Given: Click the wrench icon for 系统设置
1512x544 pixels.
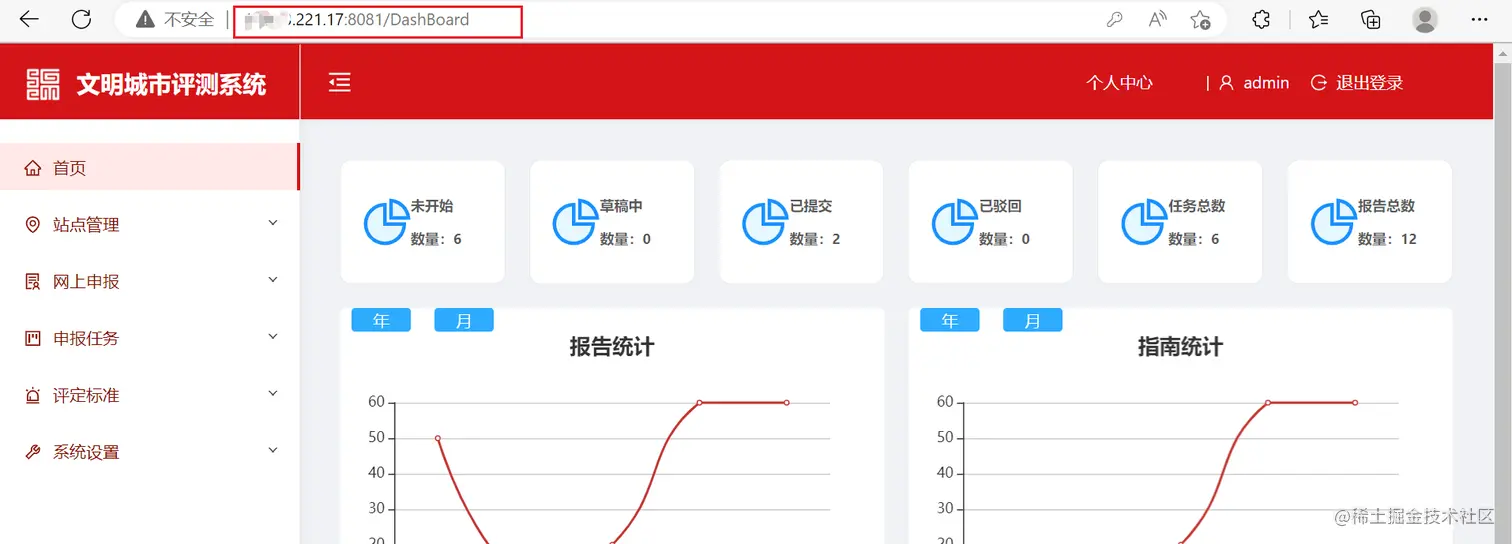Looking at the screenshot, I should 33,452.
